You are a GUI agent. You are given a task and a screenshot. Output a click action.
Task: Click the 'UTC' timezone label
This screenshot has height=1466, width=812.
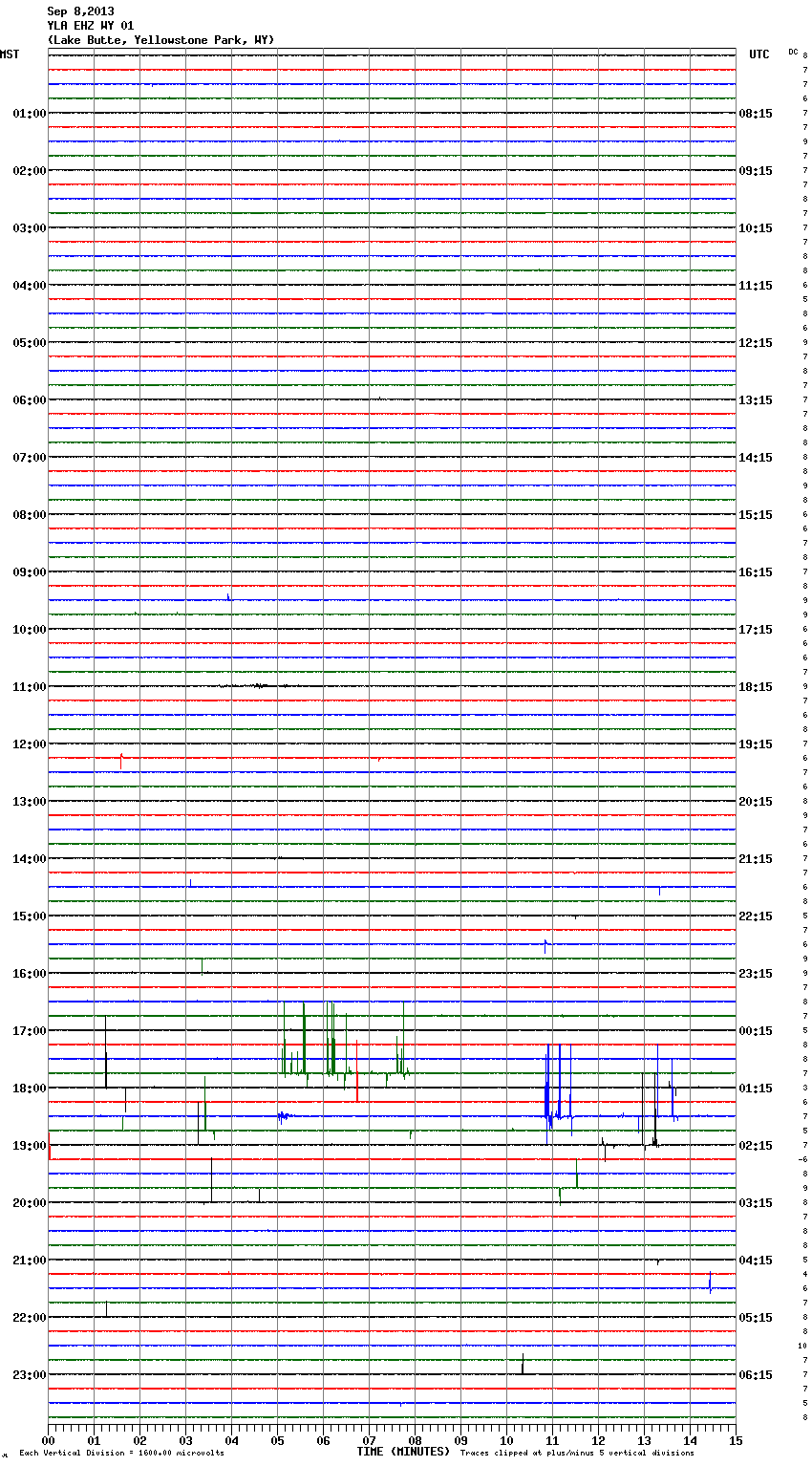(x=759, y=54)
